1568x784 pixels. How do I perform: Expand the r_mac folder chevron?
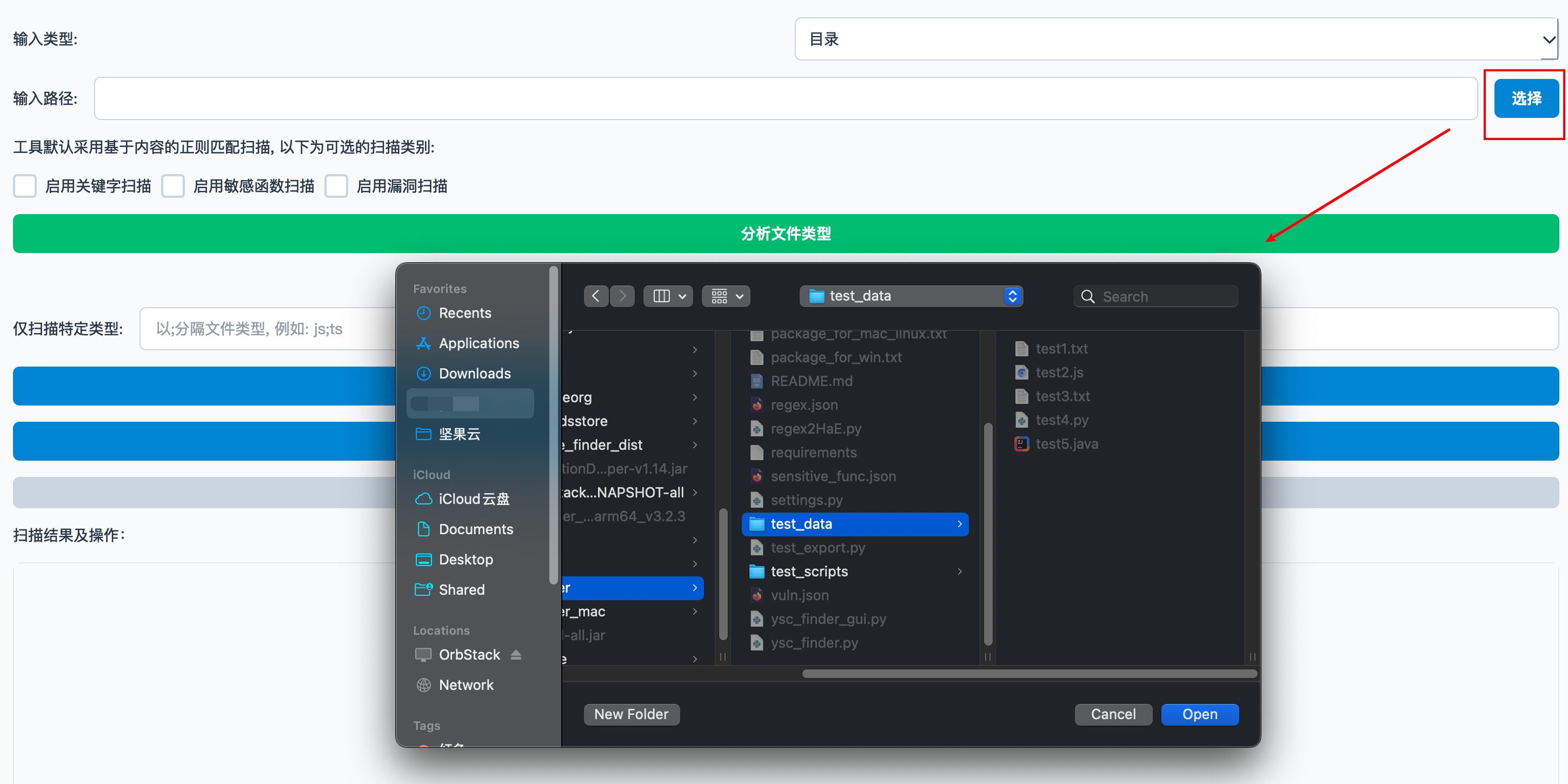pyautogui.click(x=695, y=612)
